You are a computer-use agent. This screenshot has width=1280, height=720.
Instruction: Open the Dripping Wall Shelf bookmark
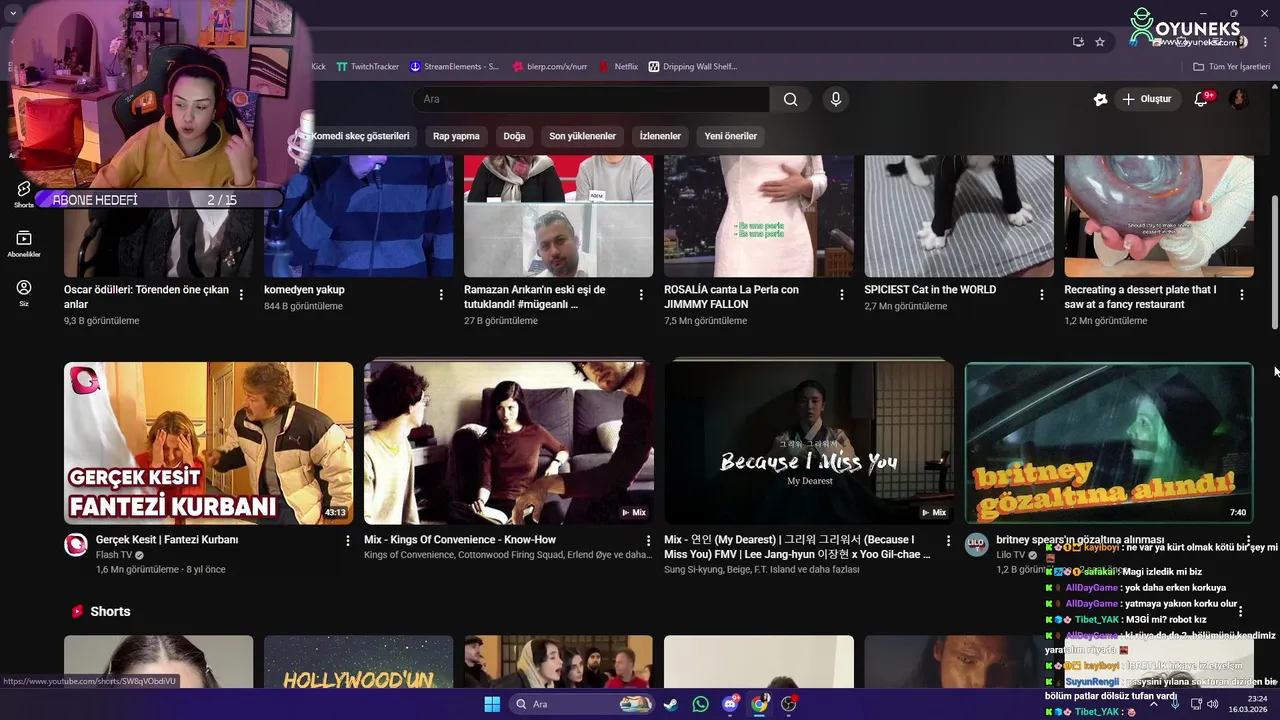click(x=693, y=67)
